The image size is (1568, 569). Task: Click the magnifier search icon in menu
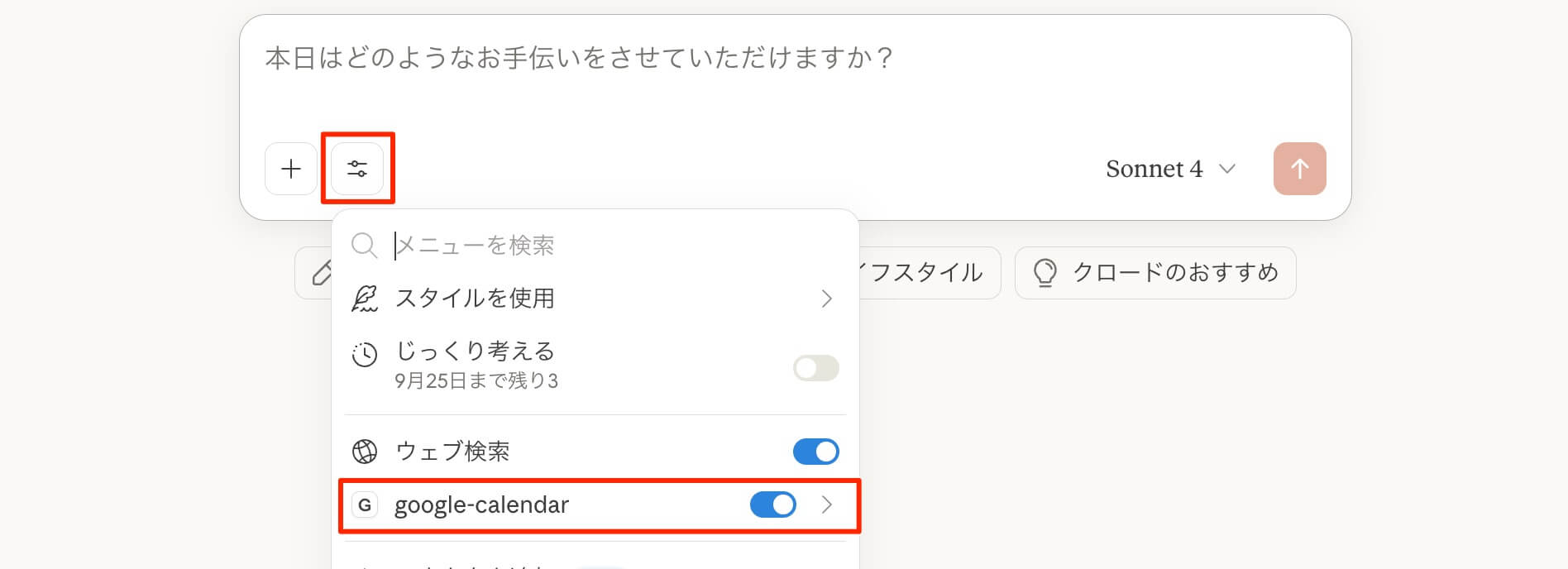[x=364, y=245]
